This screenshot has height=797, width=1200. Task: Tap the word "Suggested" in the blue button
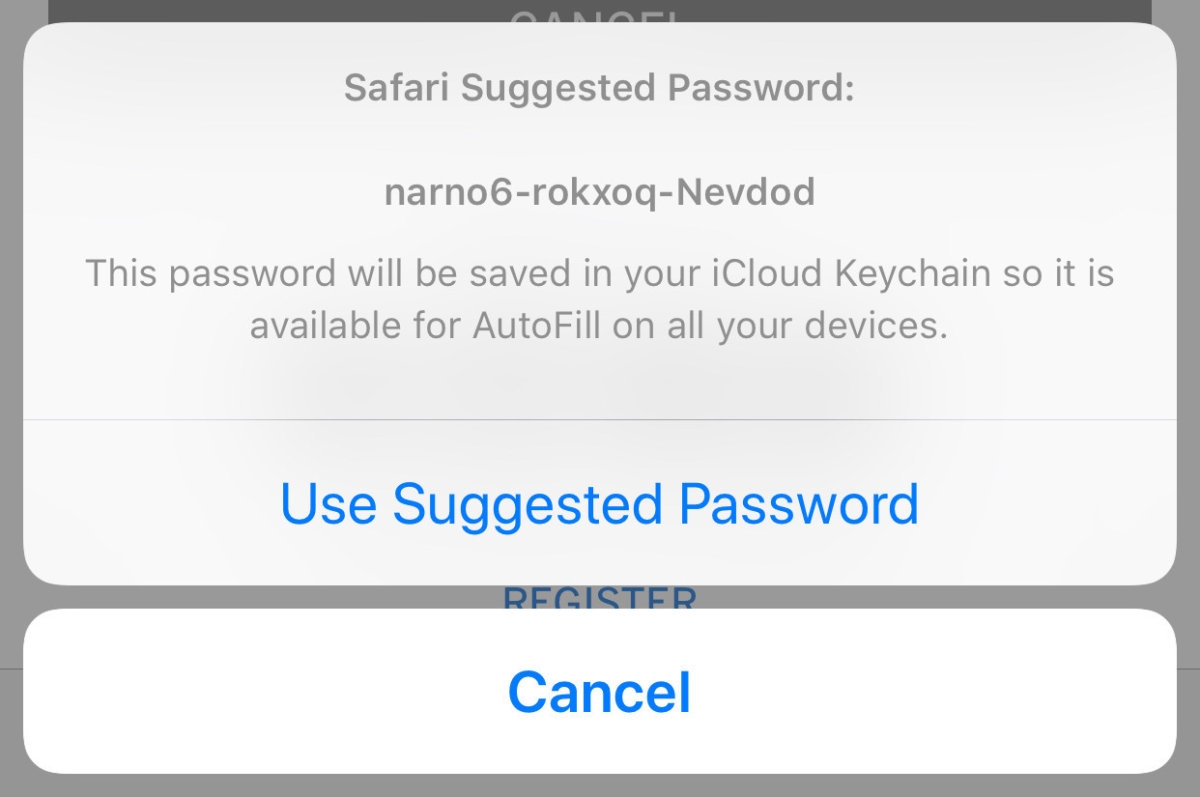click(x=527, y=504)
